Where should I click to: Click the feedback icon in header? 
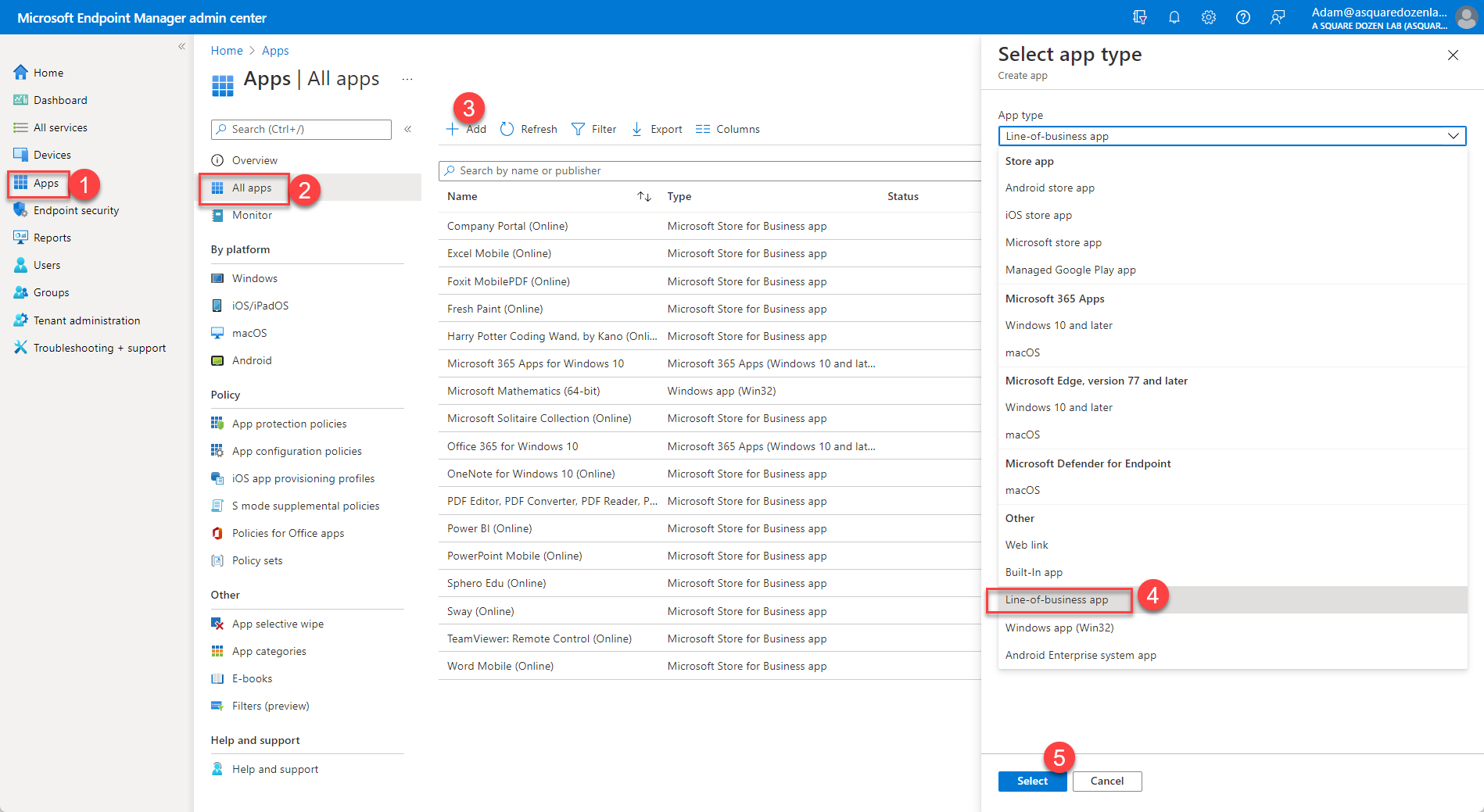pyautogui.click(x=1278, y=17)
